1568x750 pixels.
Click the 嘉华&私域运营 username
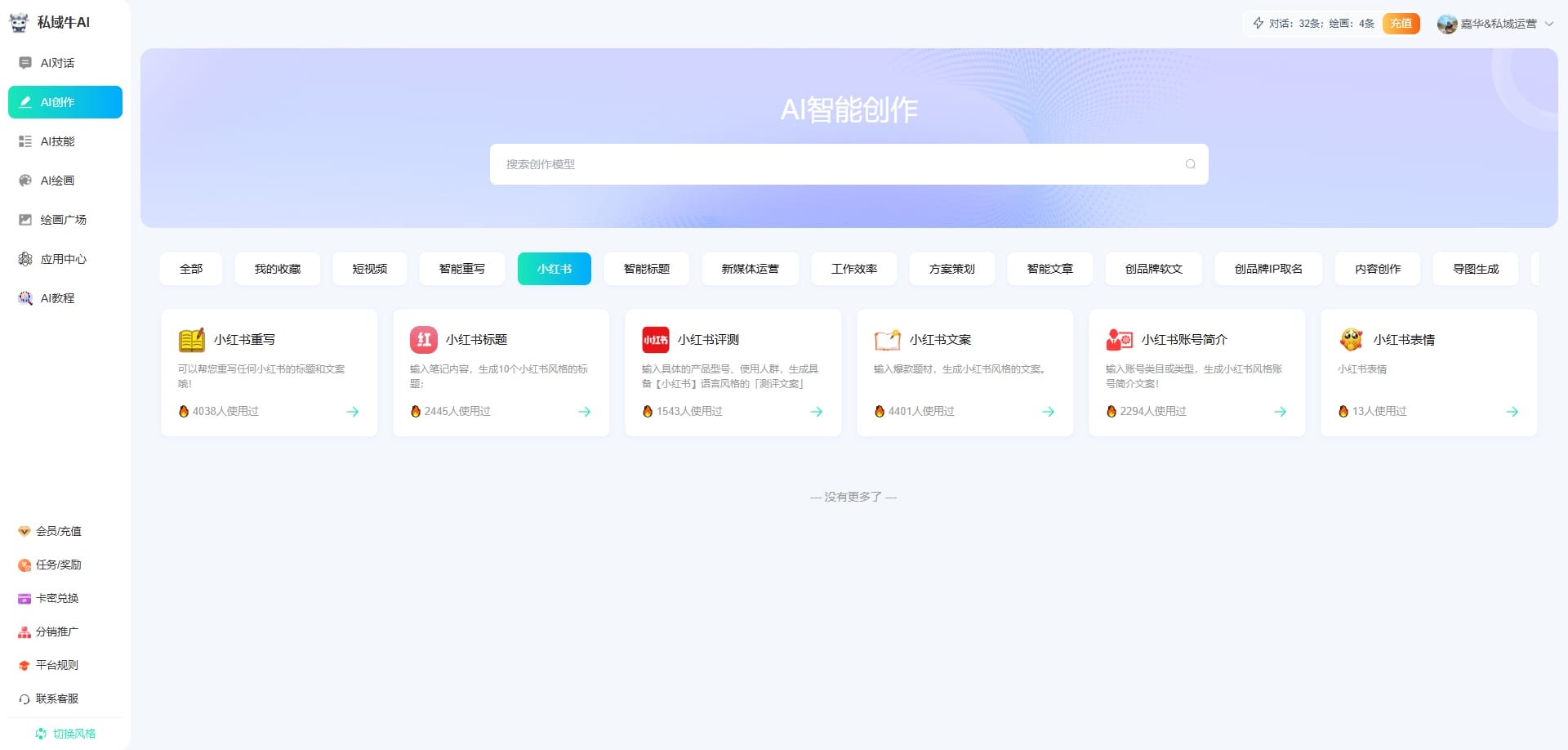click(1499, 24)
